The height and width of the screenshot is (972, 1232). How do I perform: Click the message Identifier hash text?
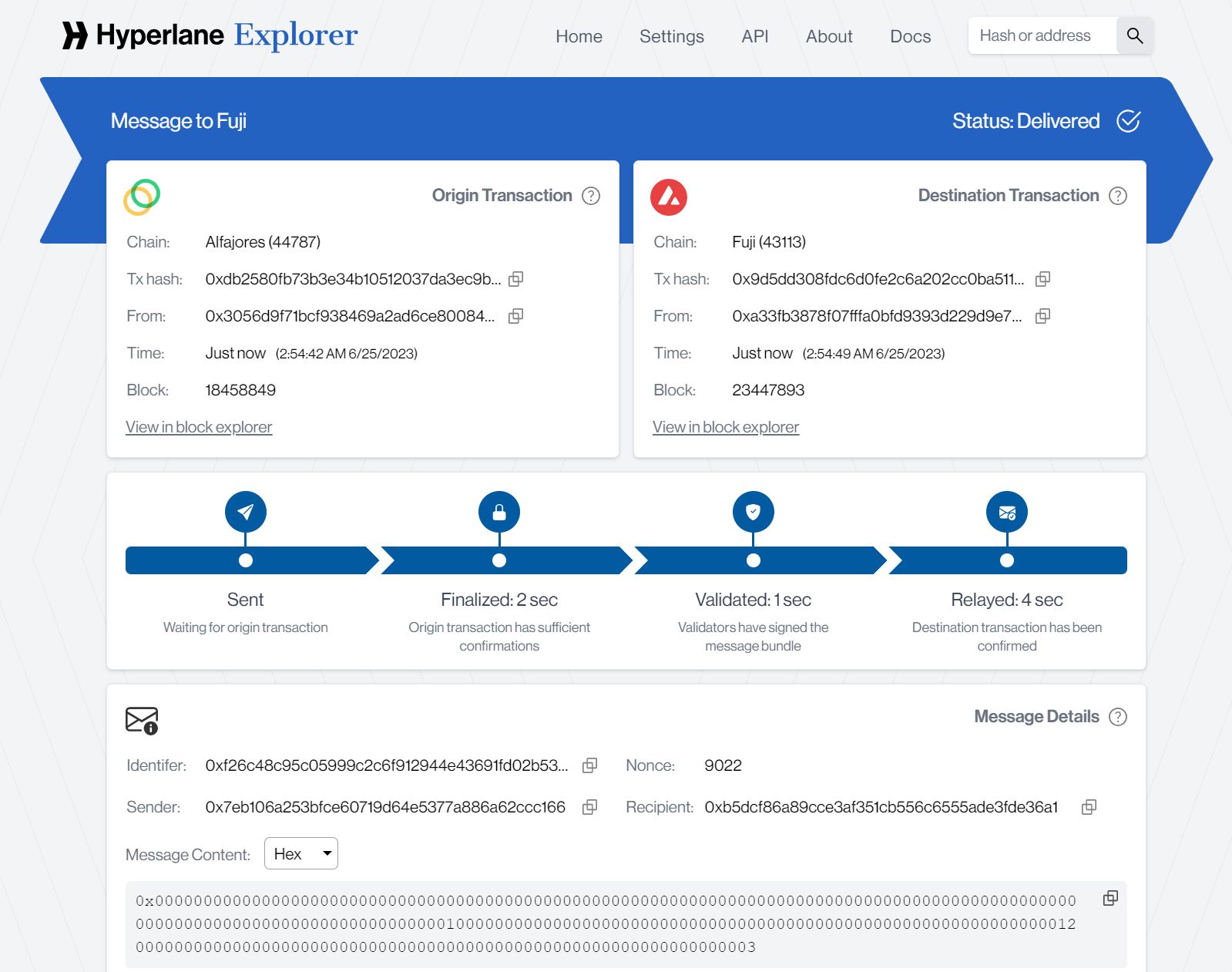(387, 765)
